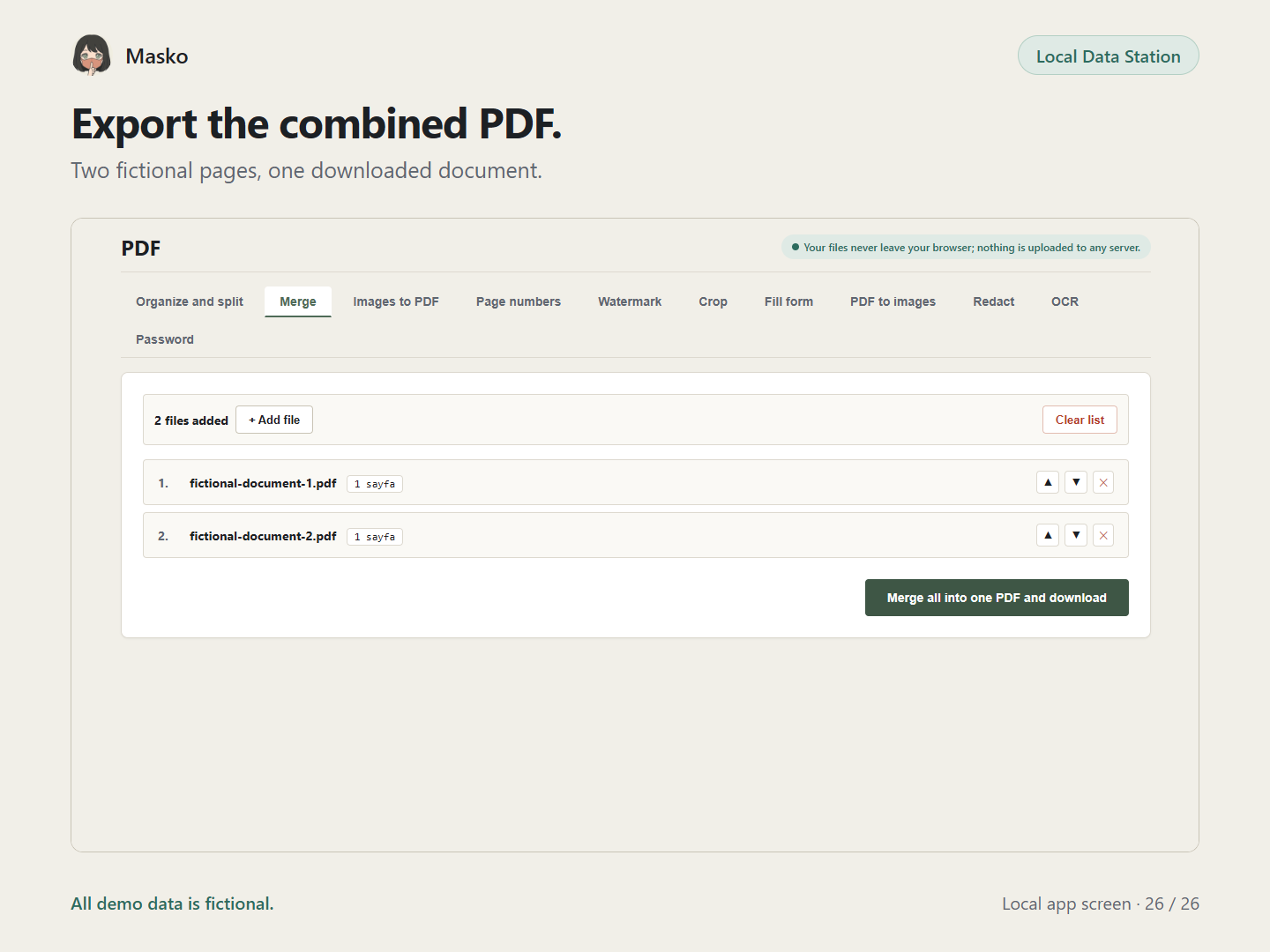Clear list of added files

point(1079,420)
